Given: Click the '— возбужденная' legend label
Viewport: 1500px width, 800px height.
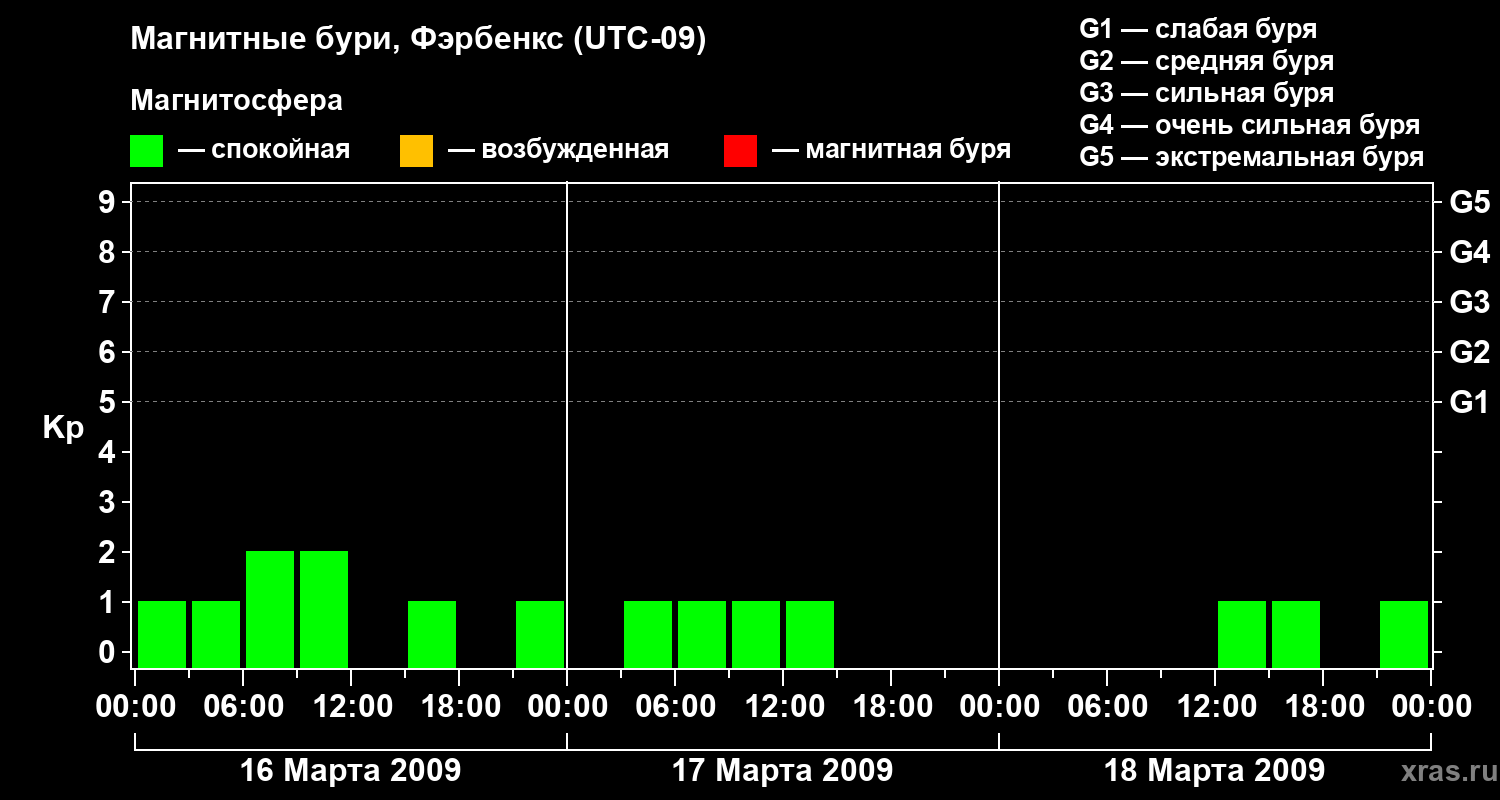Looking at the screenshot, I should (x=558, y=150).
